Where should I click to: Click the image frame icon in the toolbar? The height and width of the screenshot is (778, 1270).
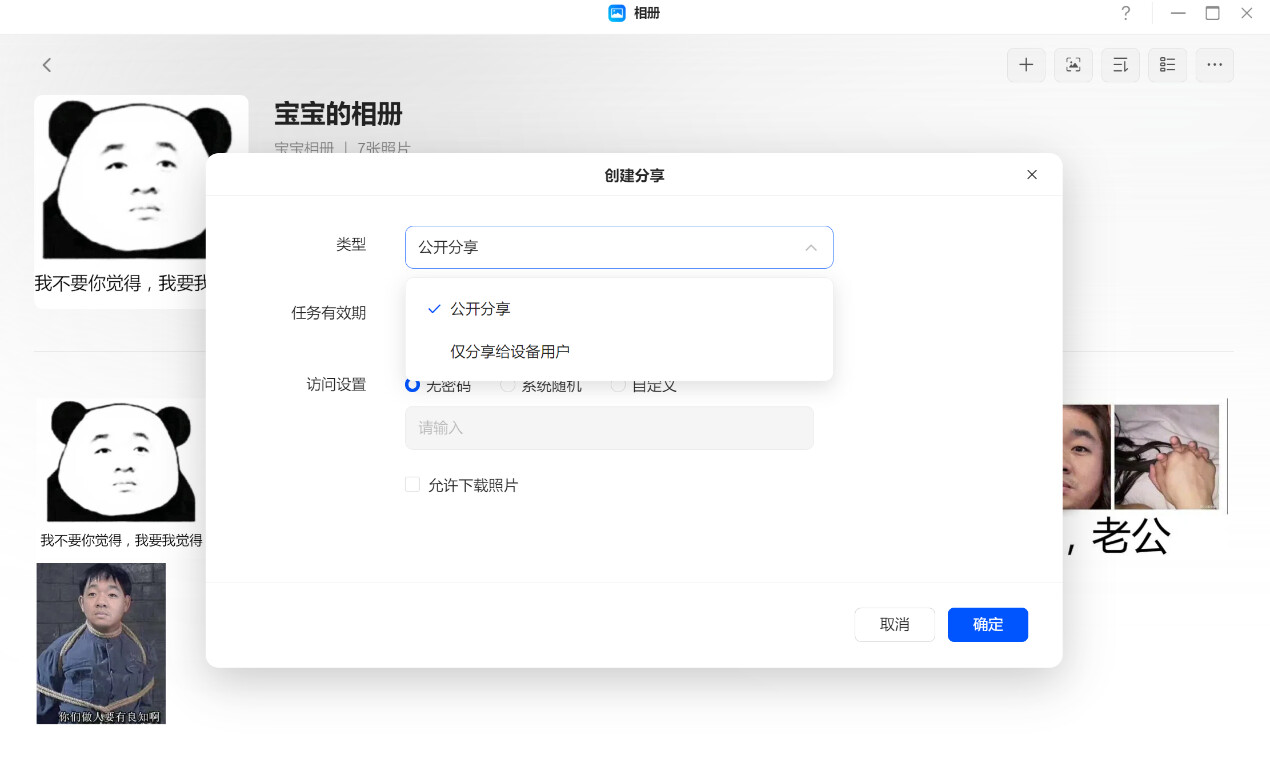1073,65
